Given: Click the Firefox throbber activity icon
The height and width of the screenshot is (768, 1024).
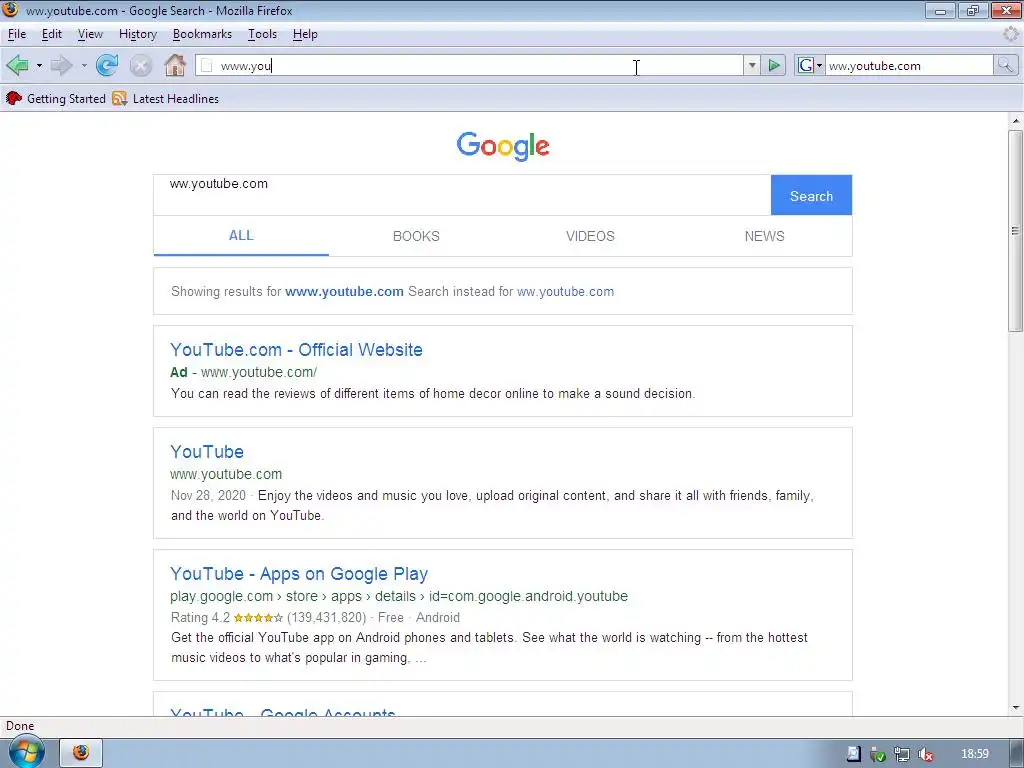Looking at the screenshot, I should point(1011,34).
